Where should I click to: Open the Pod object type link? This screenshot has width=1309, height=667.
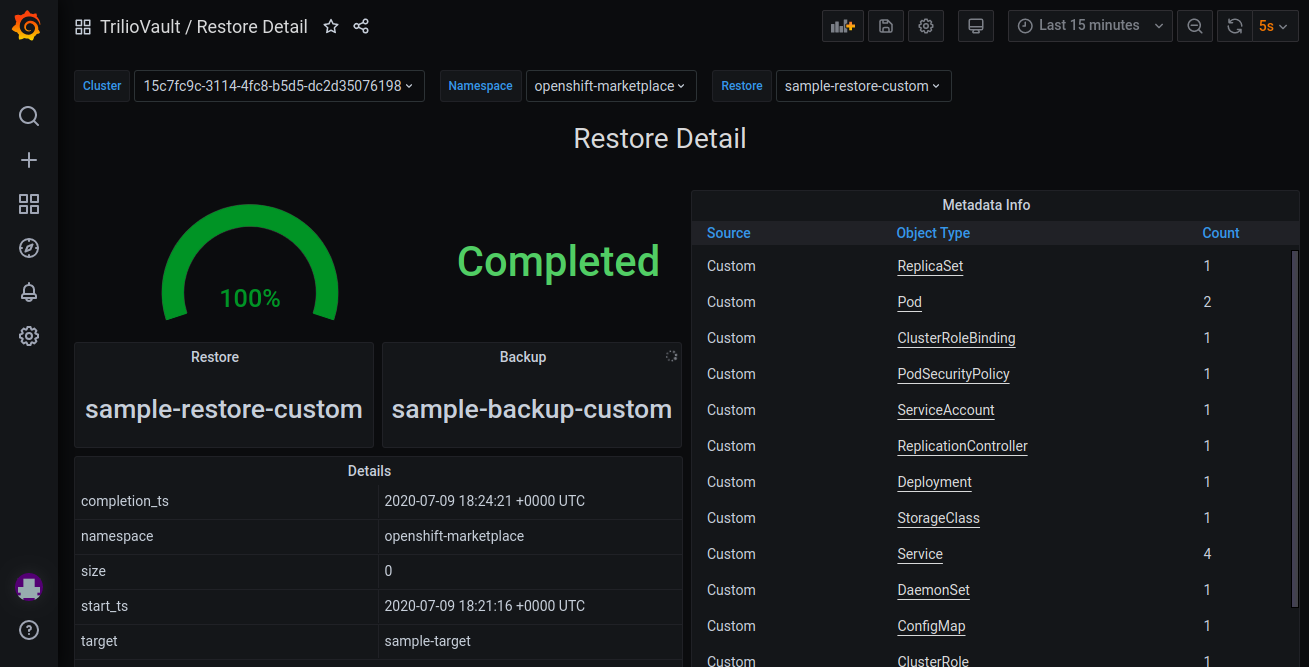pyautogui.click(x=909, y=302)
